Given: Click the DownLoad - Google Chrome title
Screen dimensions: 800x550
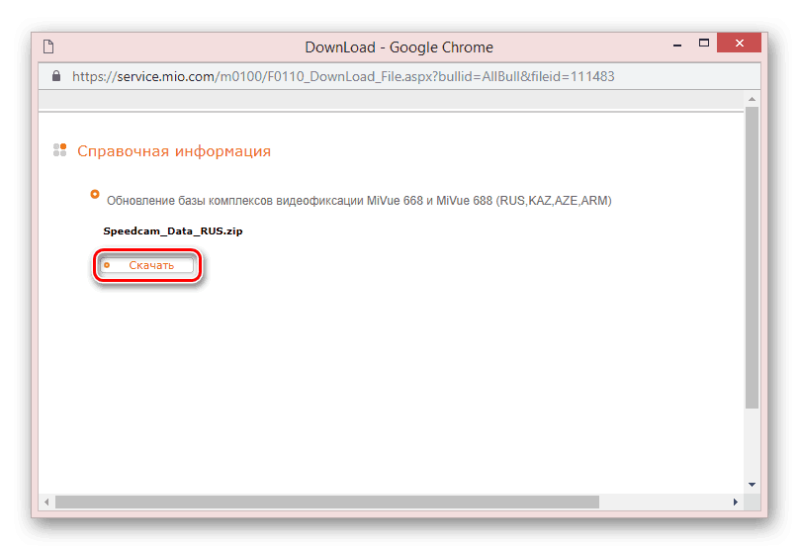Looking at the screenshot, I should coord(399,47).
